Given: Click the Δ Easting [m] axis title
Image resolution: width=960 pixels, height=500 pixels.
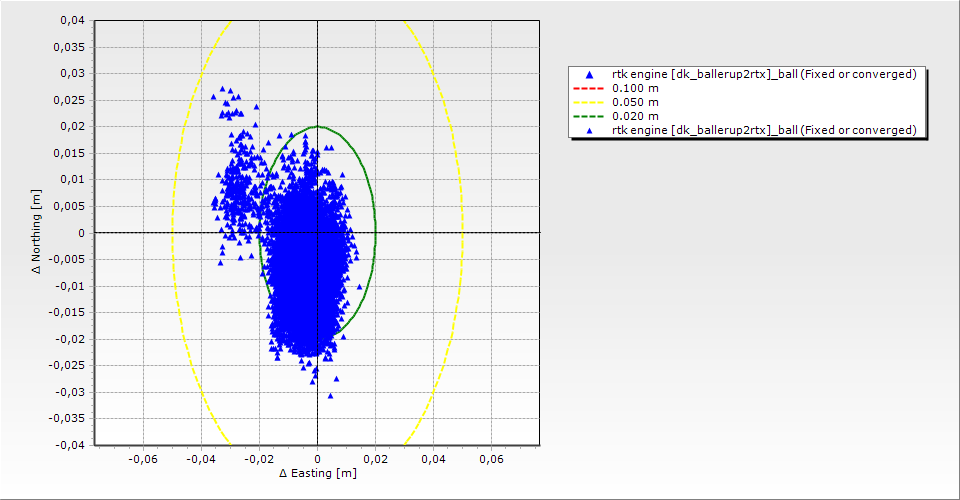Looking at the screenshot, I should [x=318, y=473].
